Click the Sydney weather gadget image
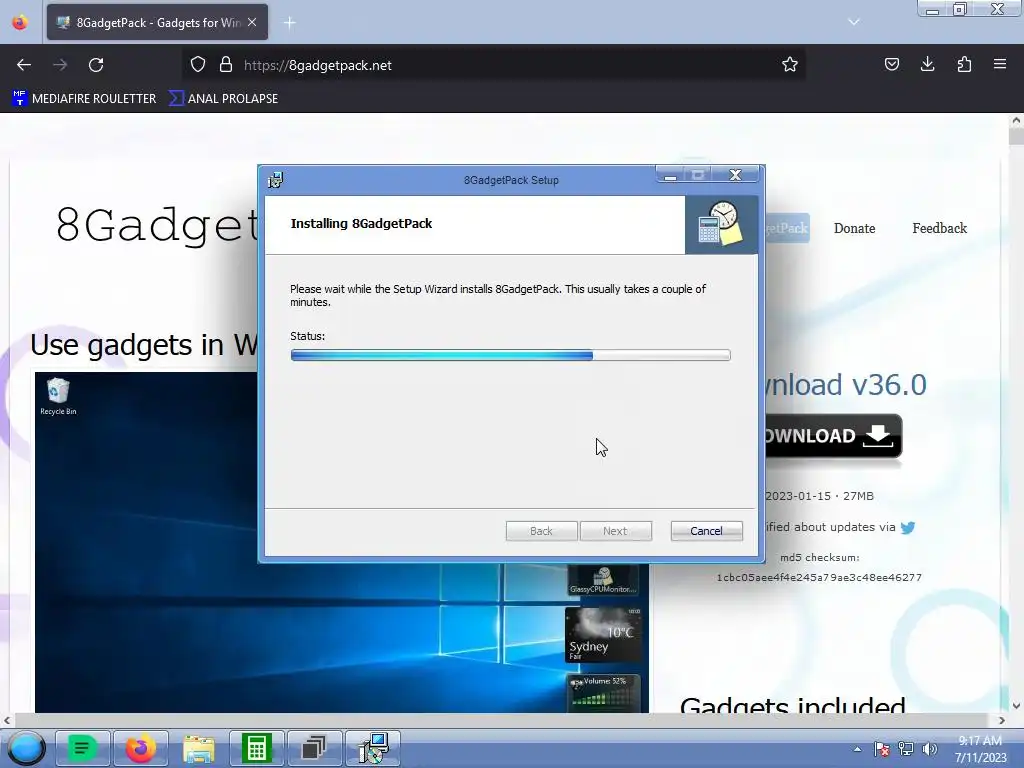Viewport: 1024px width, 768px height. tap(603, 635)
